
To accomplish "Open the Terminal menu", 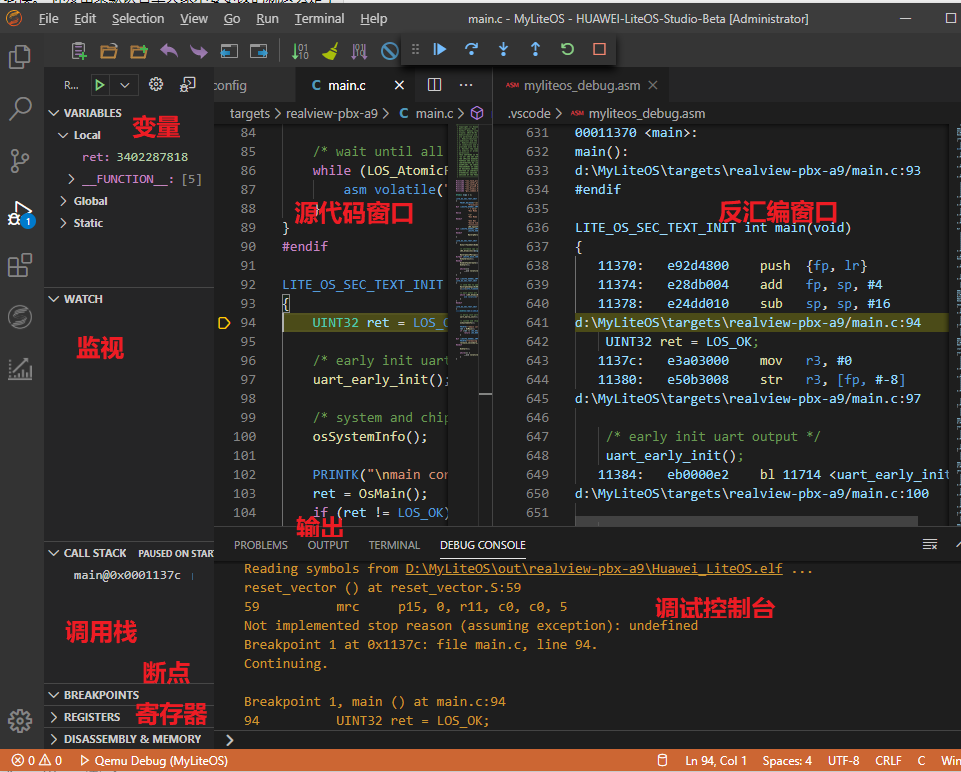I will click(x=319, y=18).
